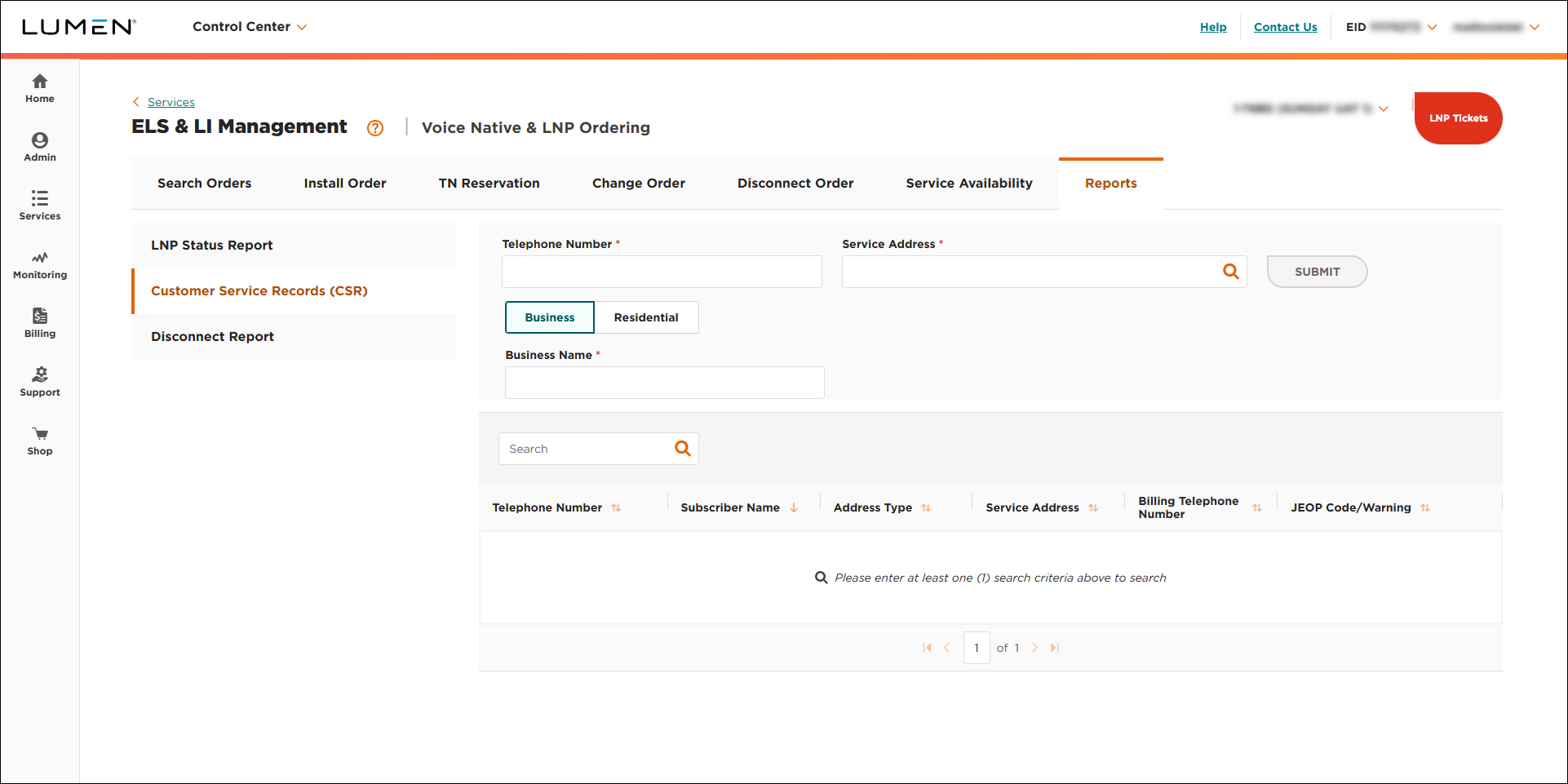The width and height of the screenshot is (1568, 784).
Task: Open the Service Availability tab
Action: tap(969, 184)
